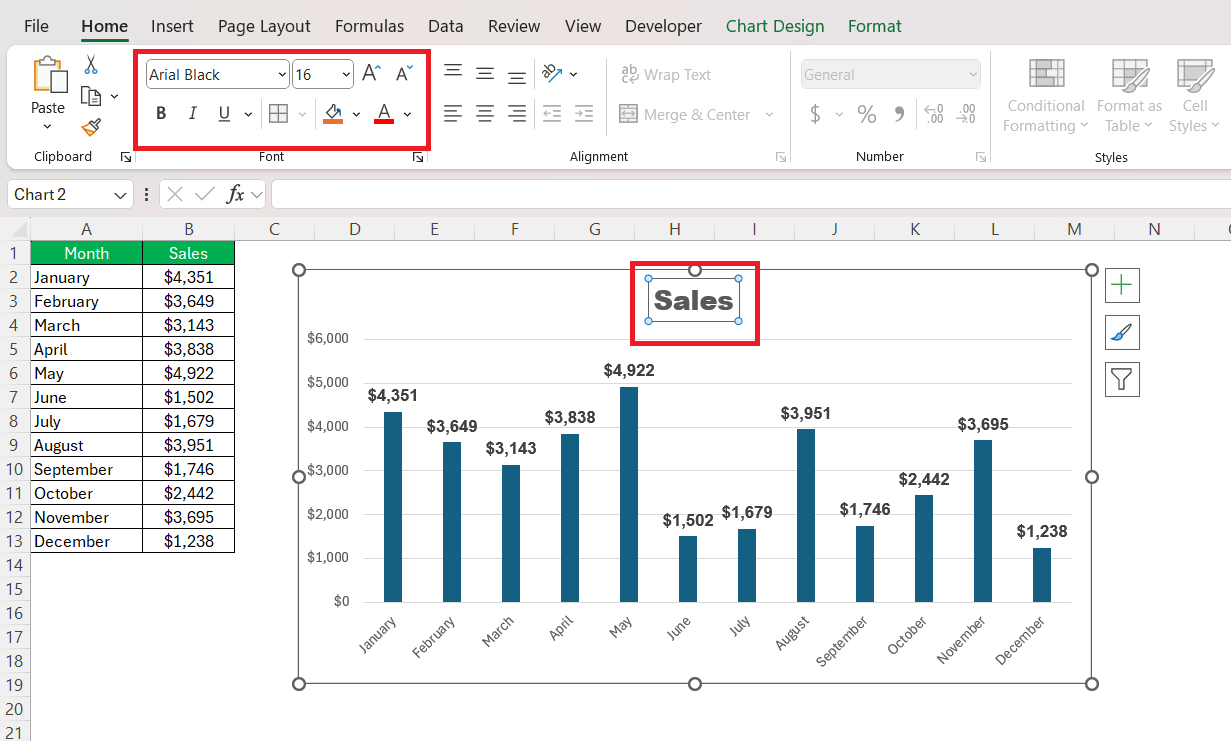The height and width of the screenshot is (741, 1231).
Task: Open the Number format dialog launcher
Action: pyautogui.click(x=981, y=157)
